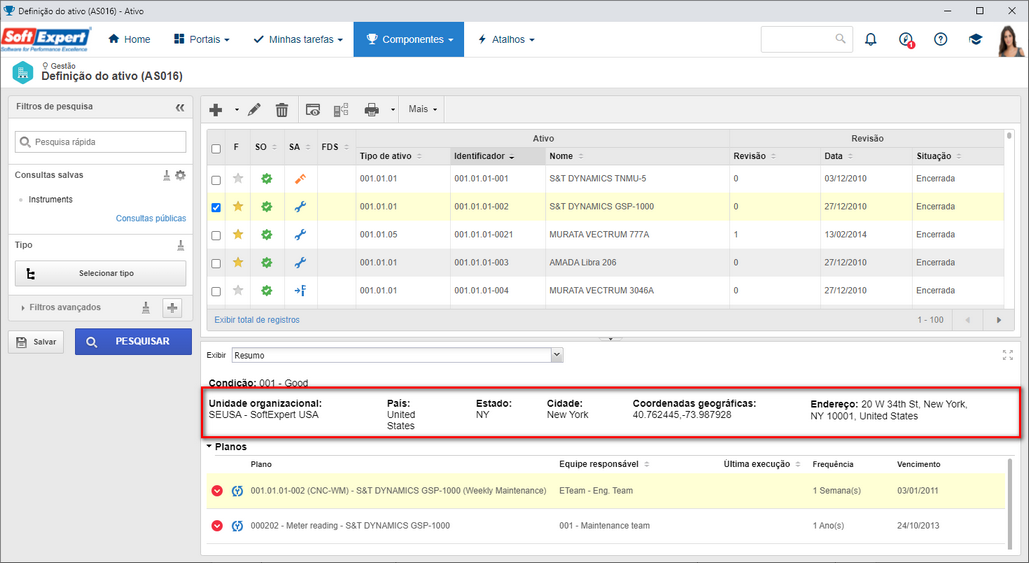Viewport: 1029px width, 563px height.
Task: Open the Consultas públicas link
Action: 151,219
